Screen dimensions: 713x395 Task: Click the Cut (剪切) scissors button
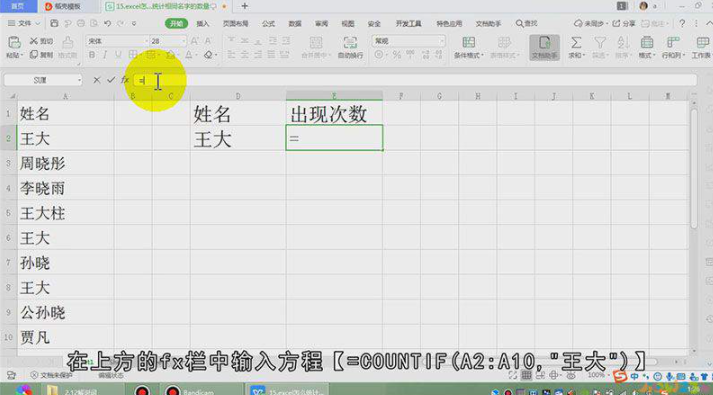(41, 41)
